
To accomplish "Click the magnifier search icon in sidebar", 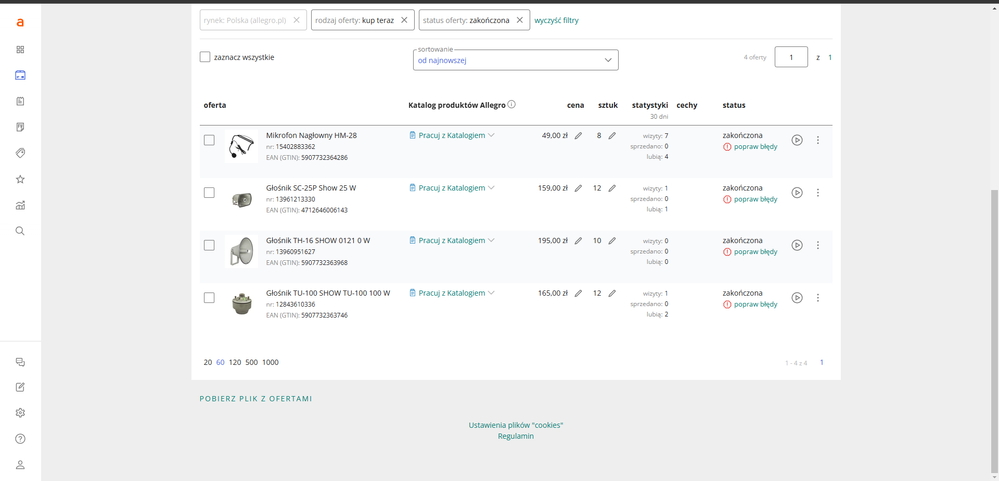I will point(20,231).
